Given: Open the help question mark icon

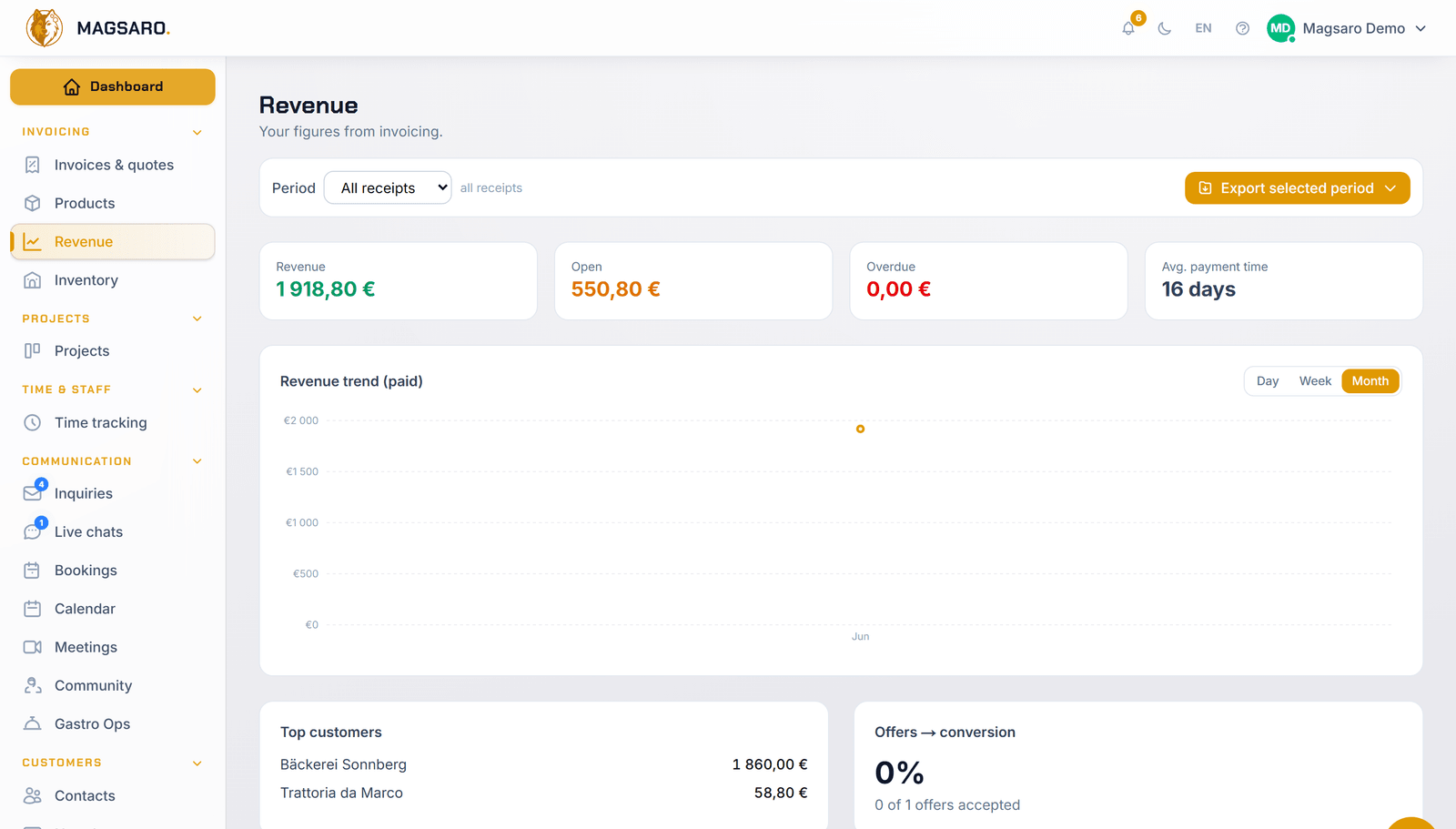Looking at the screenshot, I should coord(1242,28).
